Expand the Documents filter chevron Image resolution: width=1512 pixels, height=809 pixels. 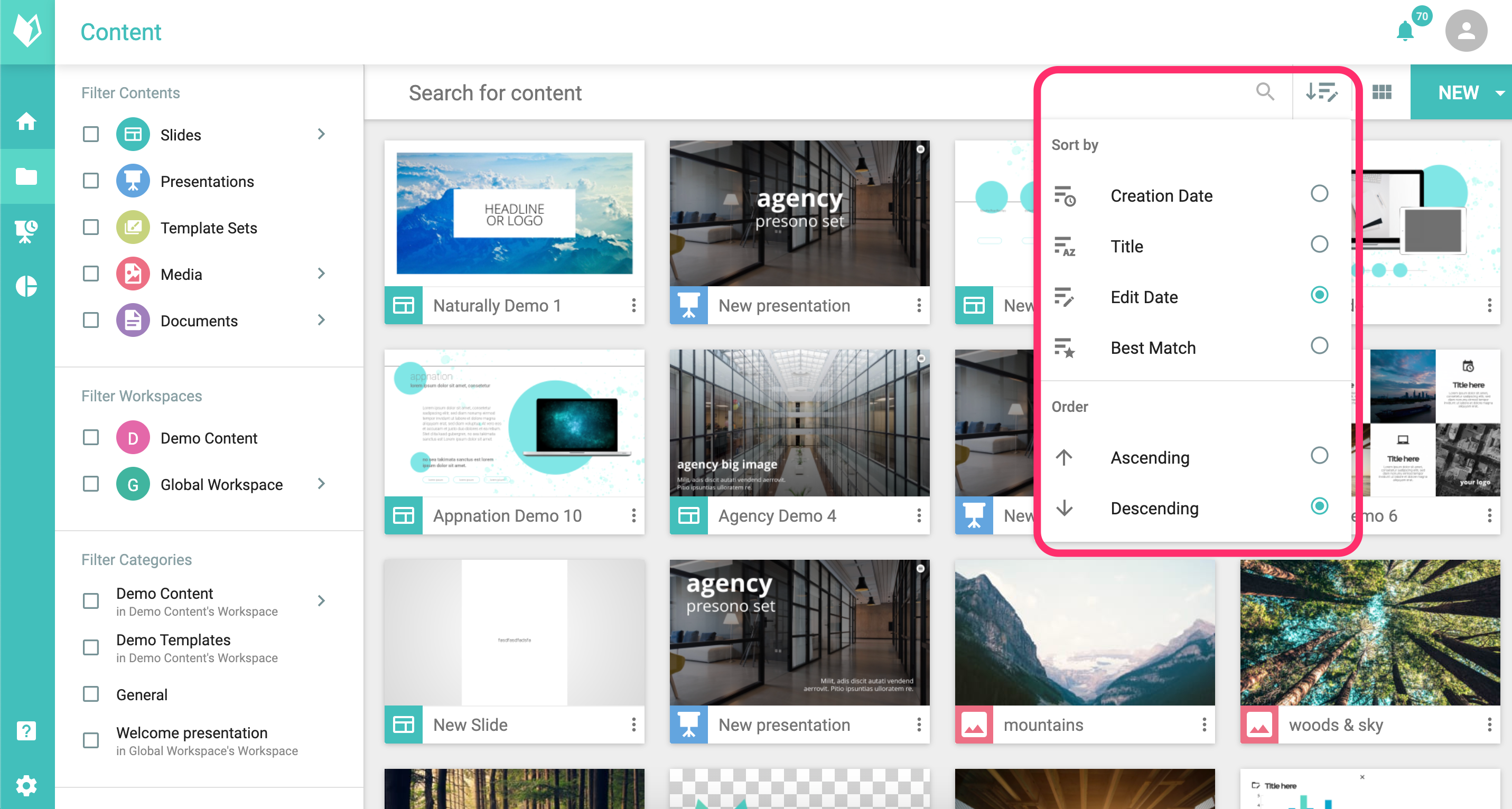321,321
